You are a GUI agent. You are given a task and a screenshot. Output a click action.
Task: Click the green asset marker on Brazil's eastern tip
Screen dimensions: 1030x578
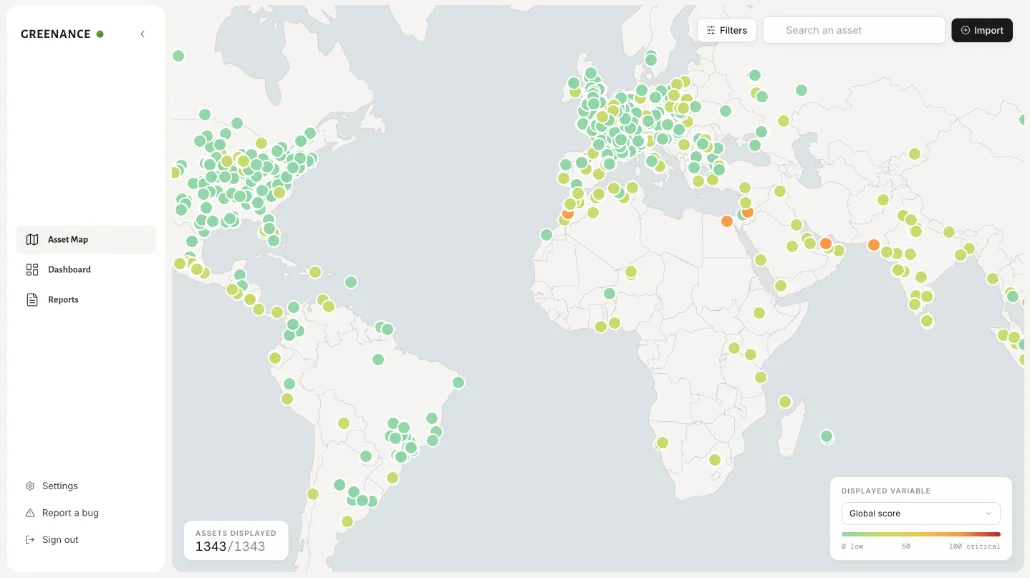(459, 382)
